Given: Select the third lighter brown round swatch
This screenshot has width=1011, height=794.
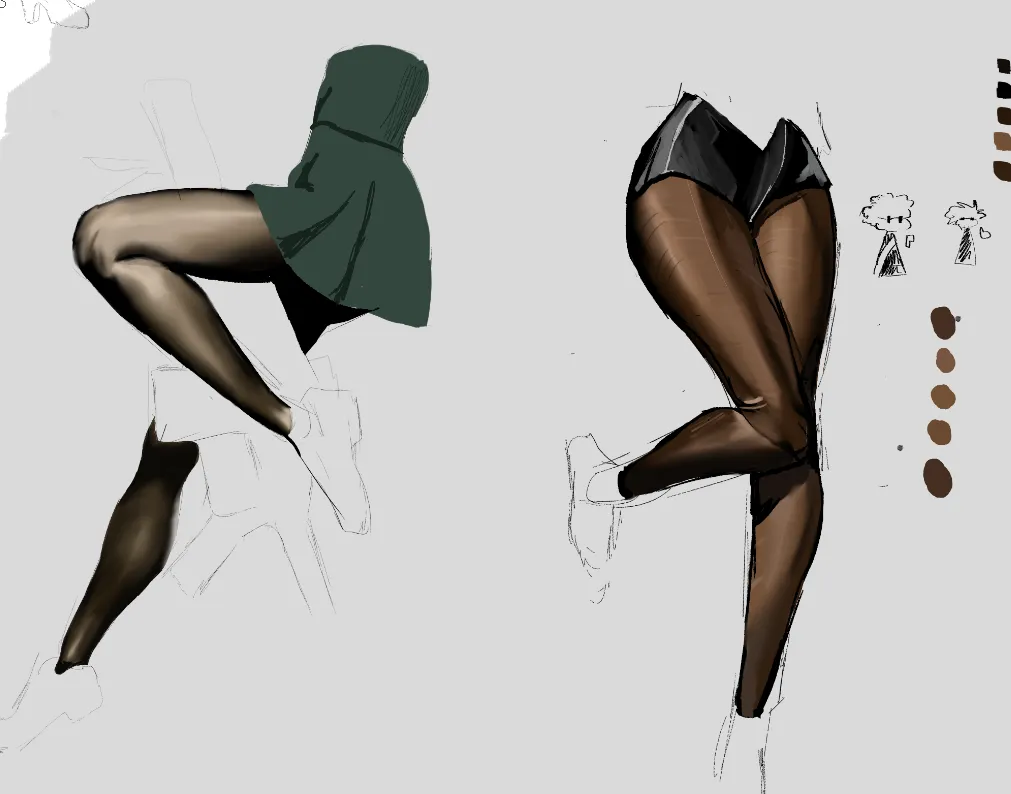Looking at the screenshot, I should 942,397.
